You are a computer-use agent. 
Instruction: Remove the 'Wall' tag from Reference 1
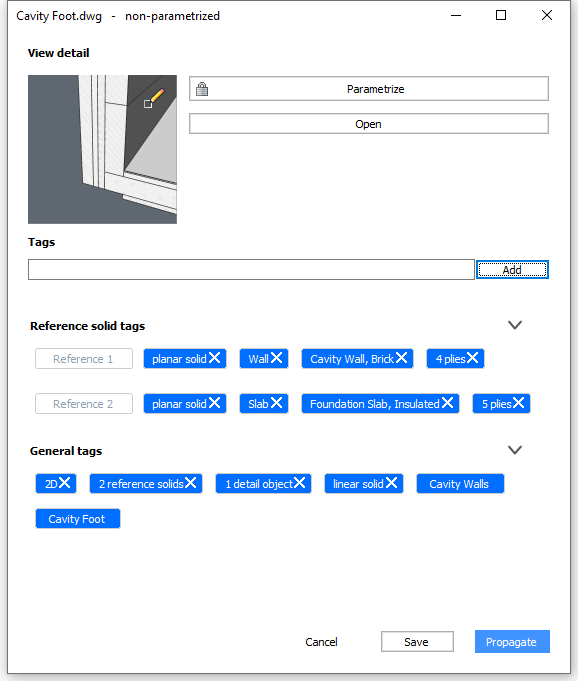277,358
